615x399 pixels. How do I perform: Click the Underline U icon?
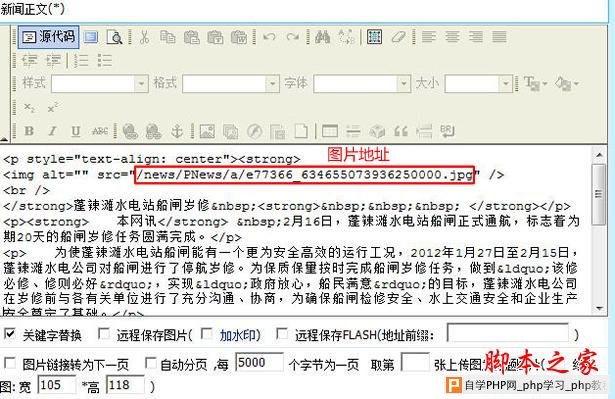pos(76,131)
